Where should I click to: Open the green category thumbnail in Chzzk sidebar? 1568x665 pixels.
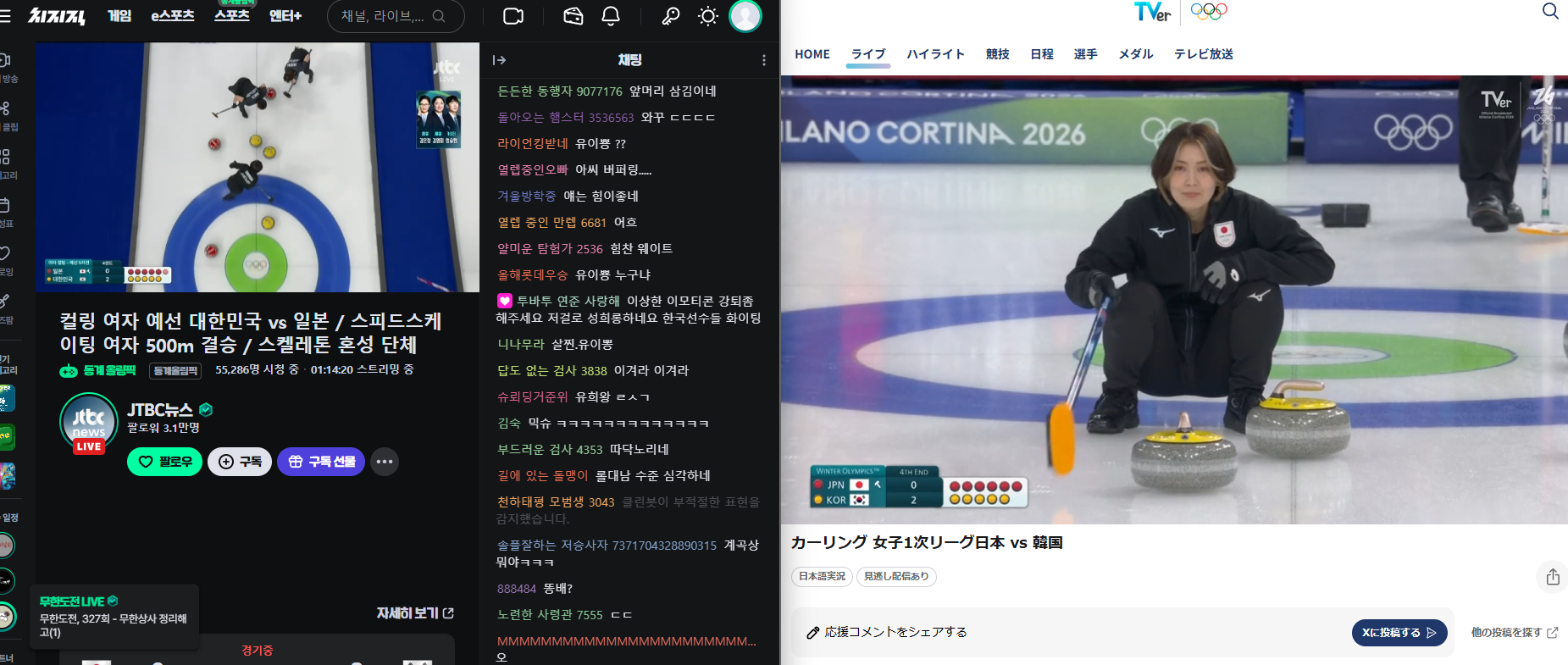point(7,437)
